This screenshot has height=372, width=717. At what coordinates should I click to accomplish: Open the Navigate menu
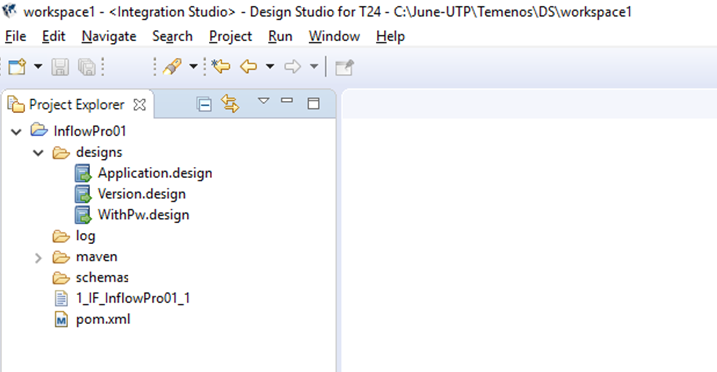[x=109, y=36]
